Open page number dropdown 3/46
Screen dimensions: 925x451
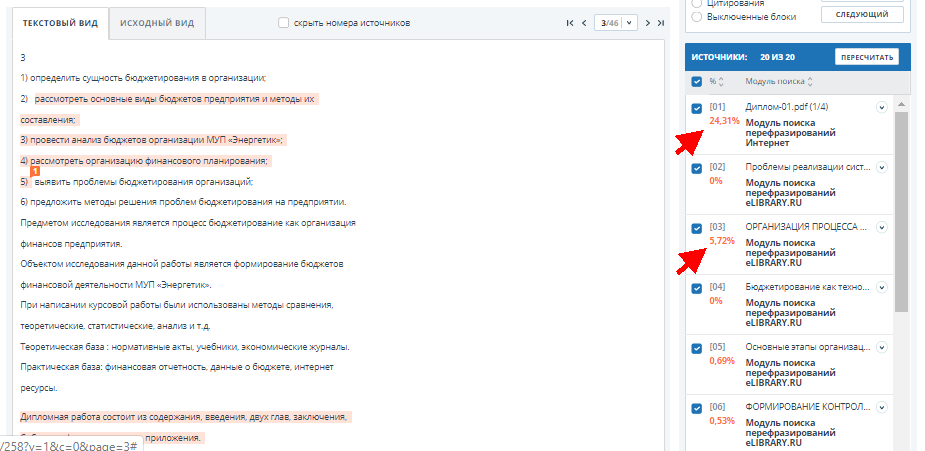point(616,23)
